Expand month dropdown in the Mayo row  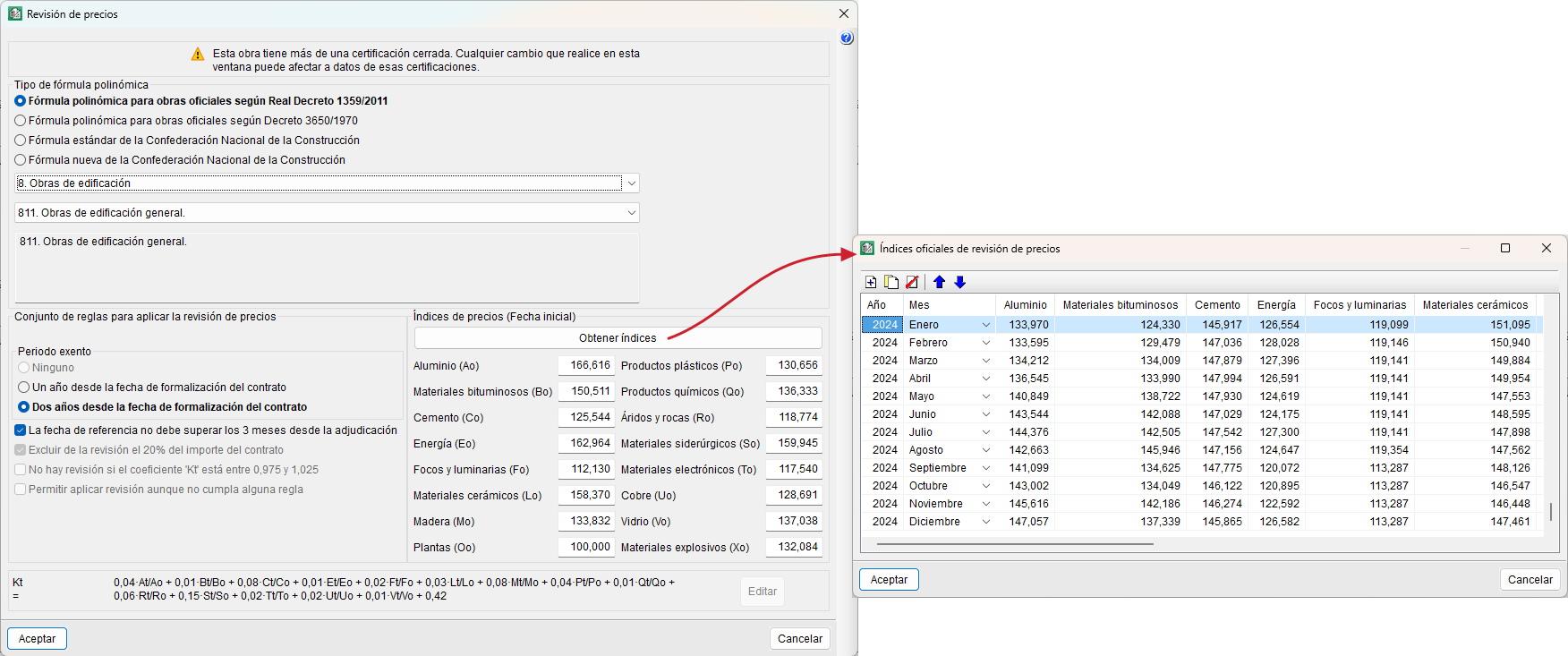[x=986, y=396]
